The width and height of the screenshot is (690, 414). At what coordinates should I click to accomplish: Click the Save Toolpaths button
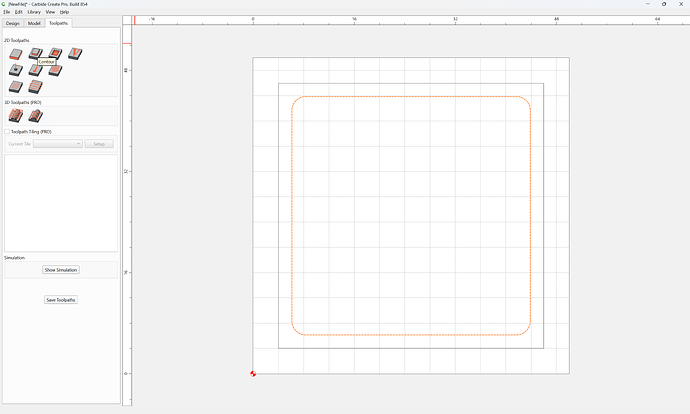click(61, 300)
